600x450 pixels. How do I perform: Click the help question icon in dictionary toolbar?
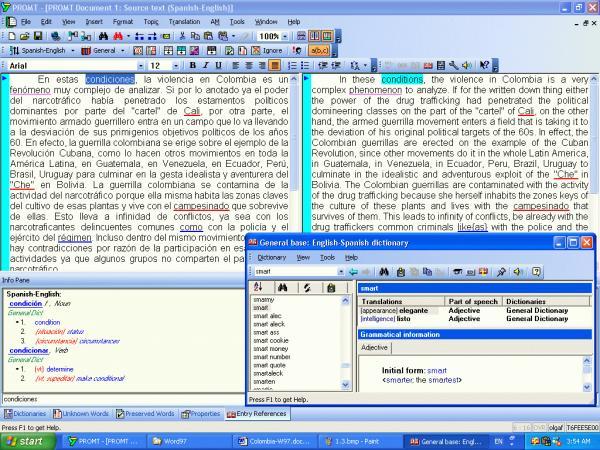(x=536, y=272)
